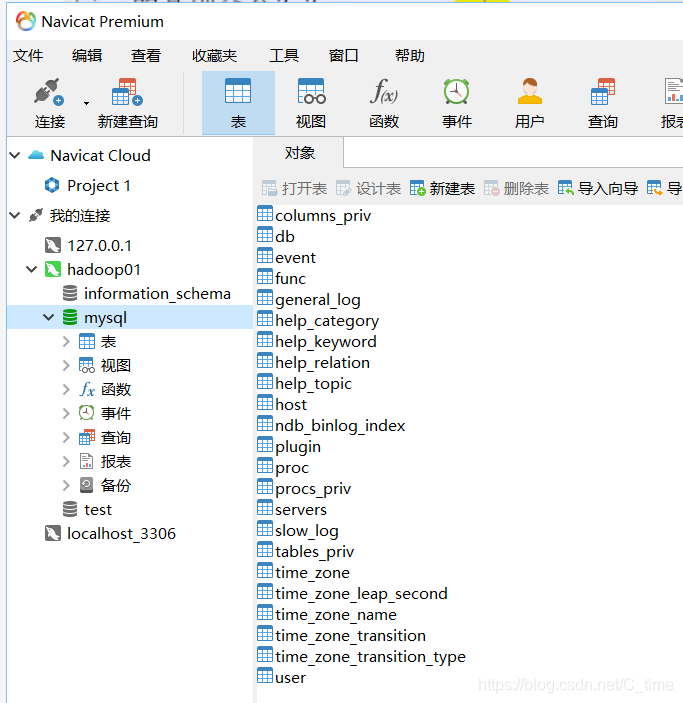Click the table icon beside servers
This screenshot has height=703, width=683.
click(x=265, y=508)
